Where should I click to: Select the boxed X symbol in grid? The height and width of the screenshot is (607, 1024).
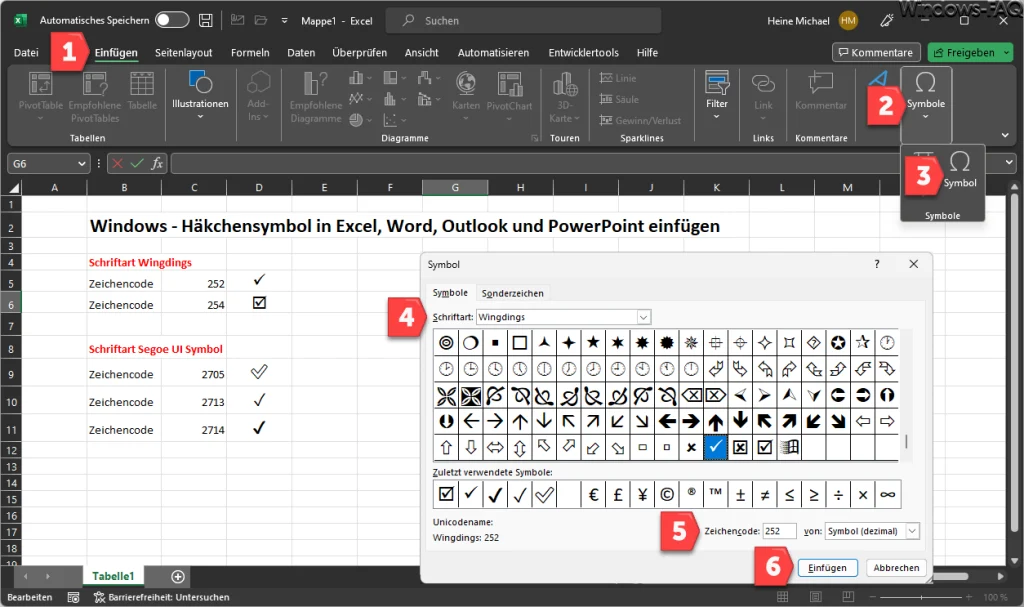pos(740,448)
